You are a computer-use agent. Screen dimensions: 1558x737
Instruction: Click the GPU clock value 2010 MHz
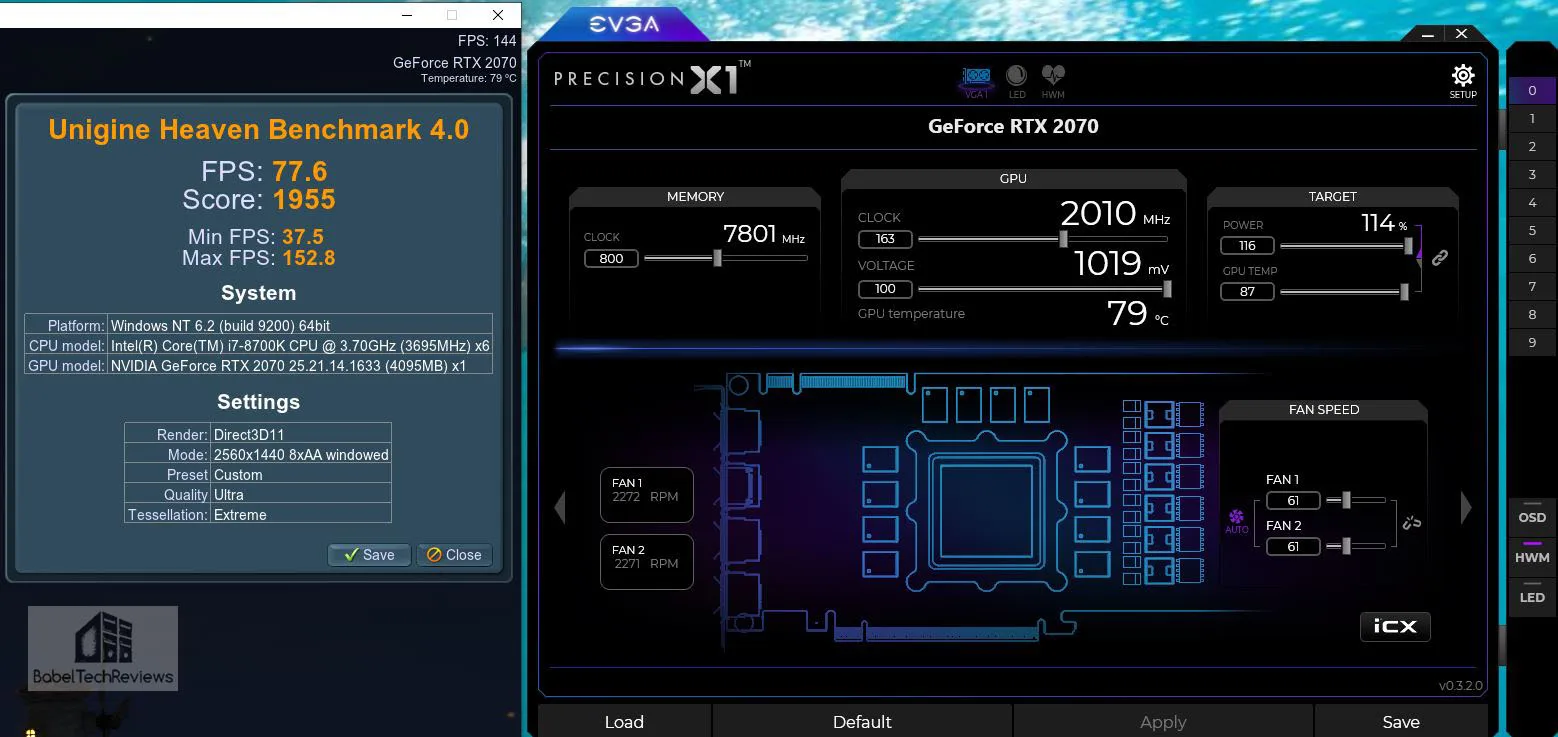1115,213
